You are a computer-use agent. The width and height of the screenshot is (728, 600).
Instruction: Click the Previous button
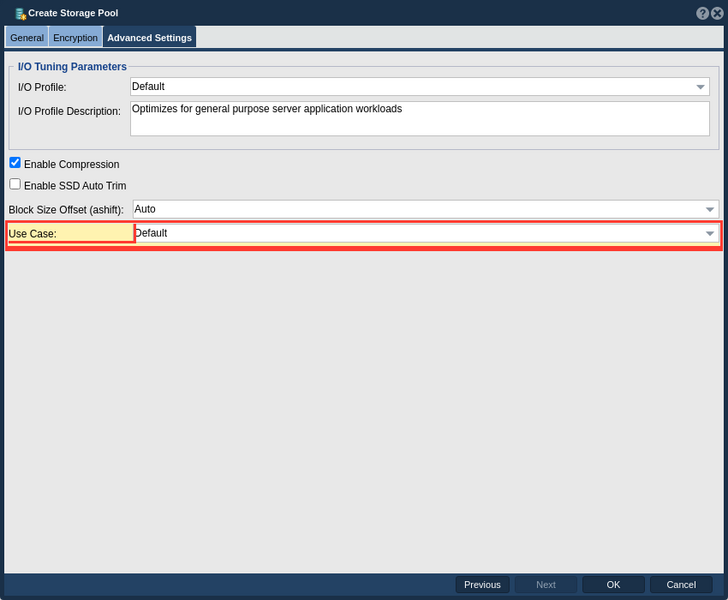[482, 585]
